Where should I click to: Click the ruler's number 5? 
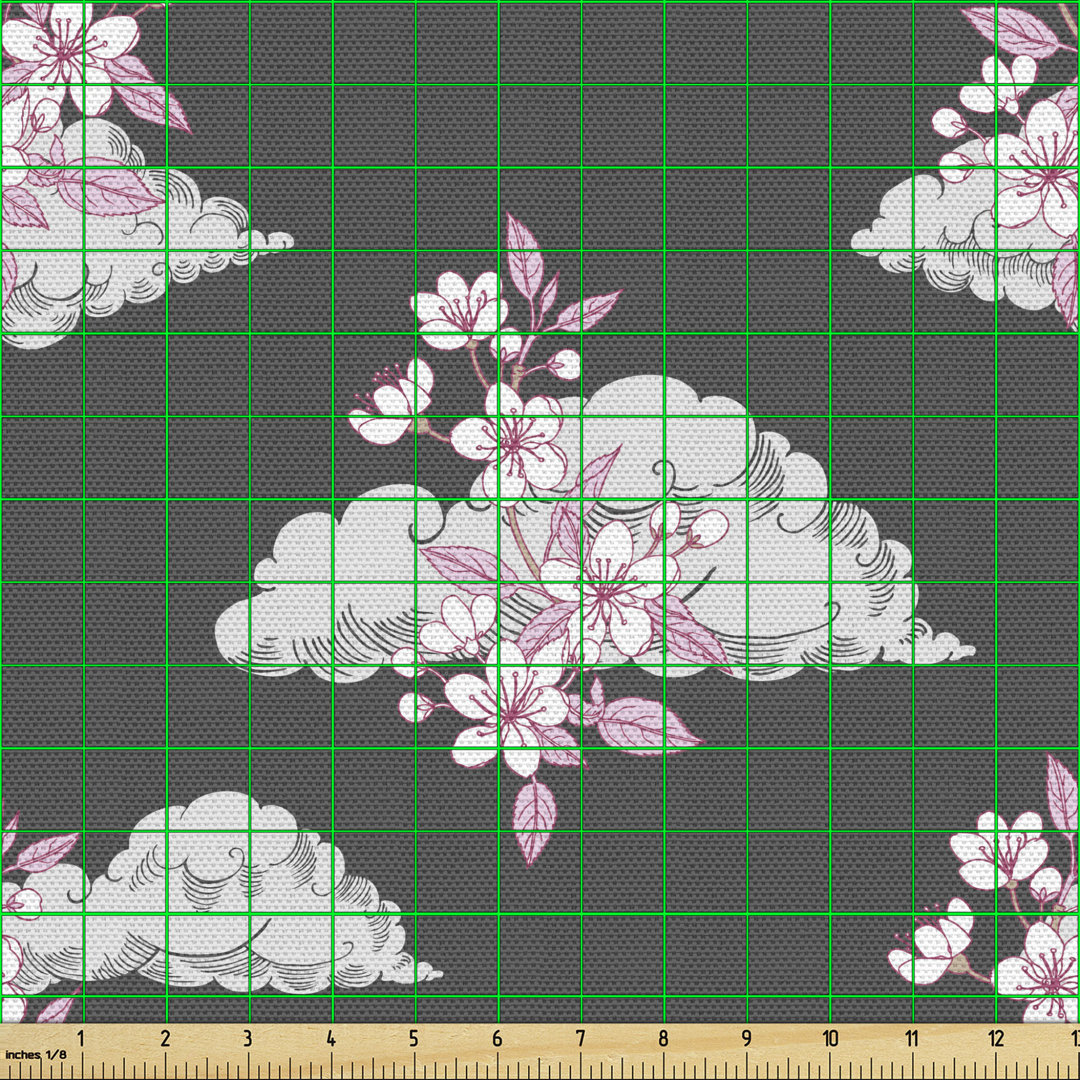(x=413, y=1038)
